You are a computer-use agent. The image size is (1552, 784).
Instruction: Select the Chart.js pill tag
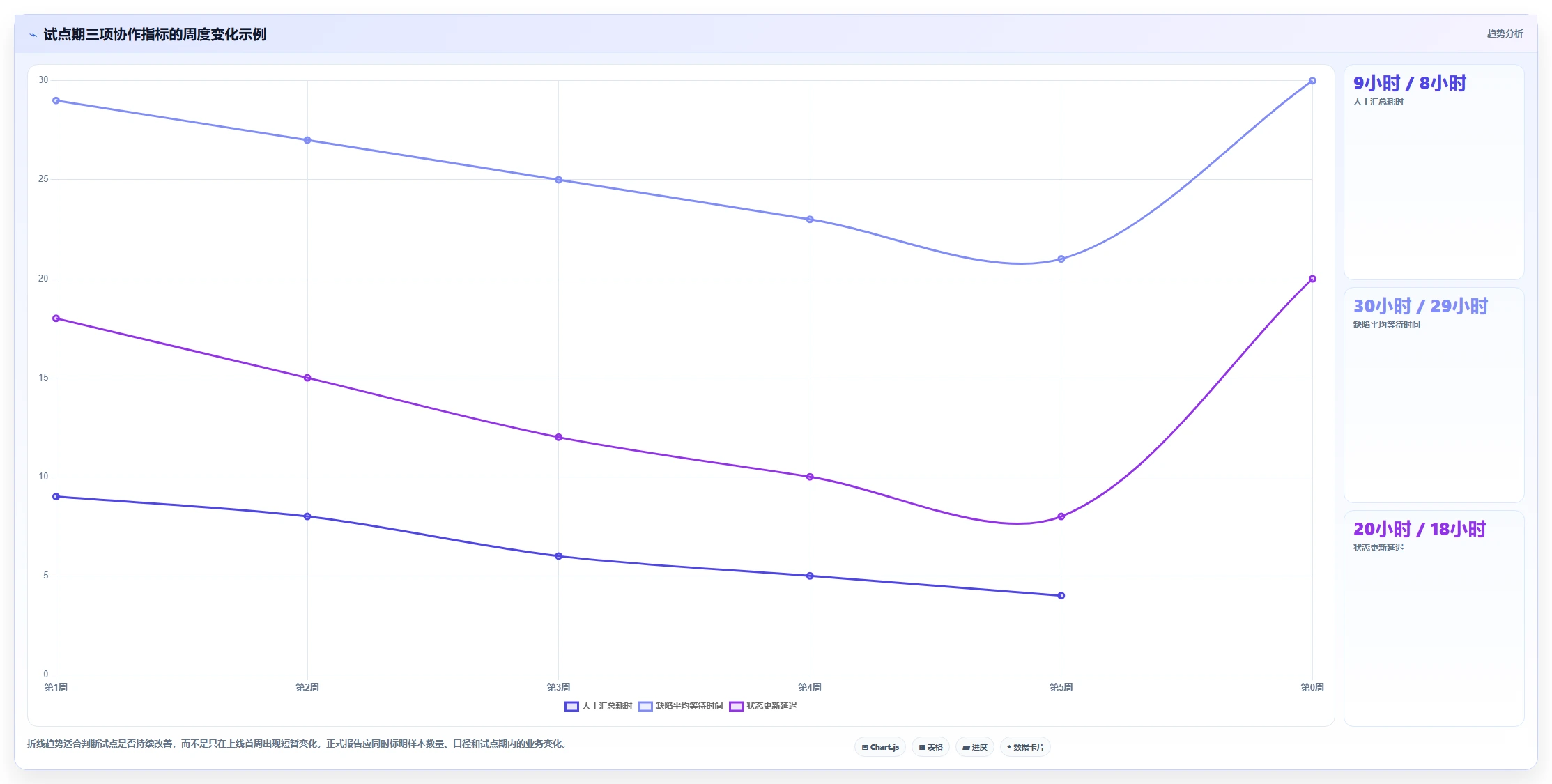(x=880, y=747)
